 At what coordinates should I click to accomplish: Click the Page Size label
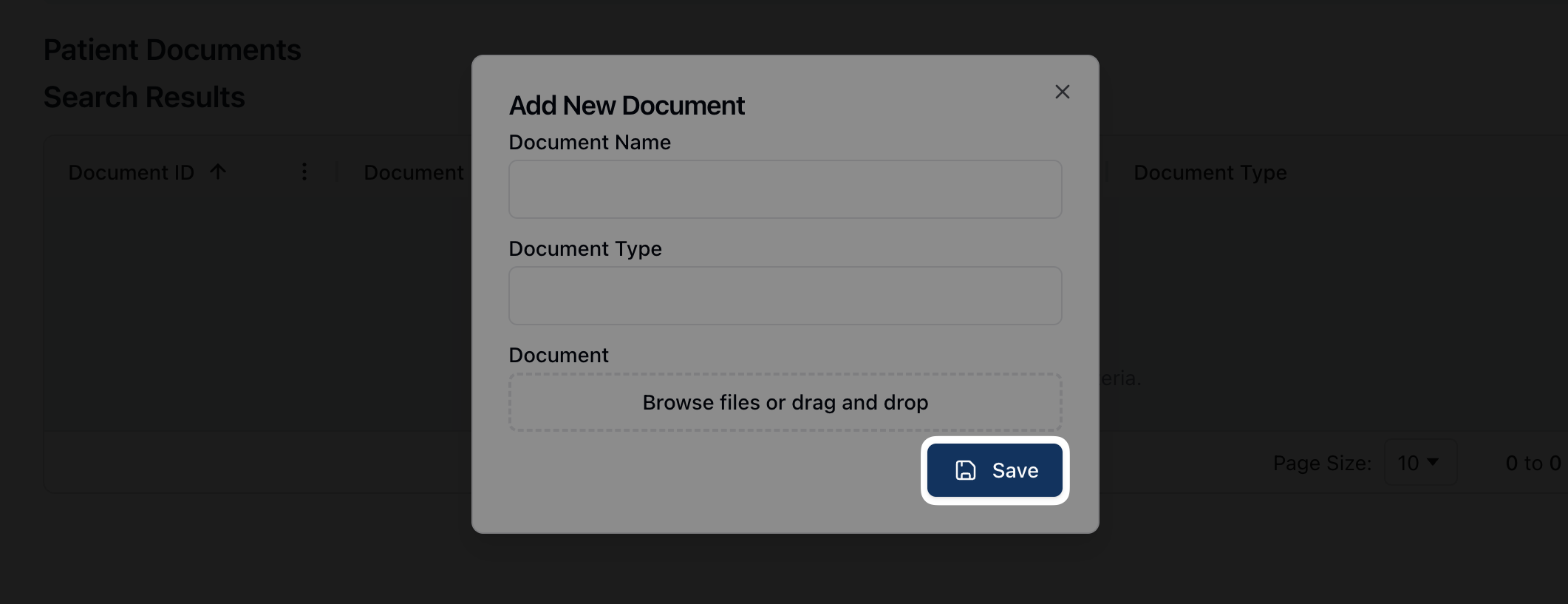click(1321, 463)
